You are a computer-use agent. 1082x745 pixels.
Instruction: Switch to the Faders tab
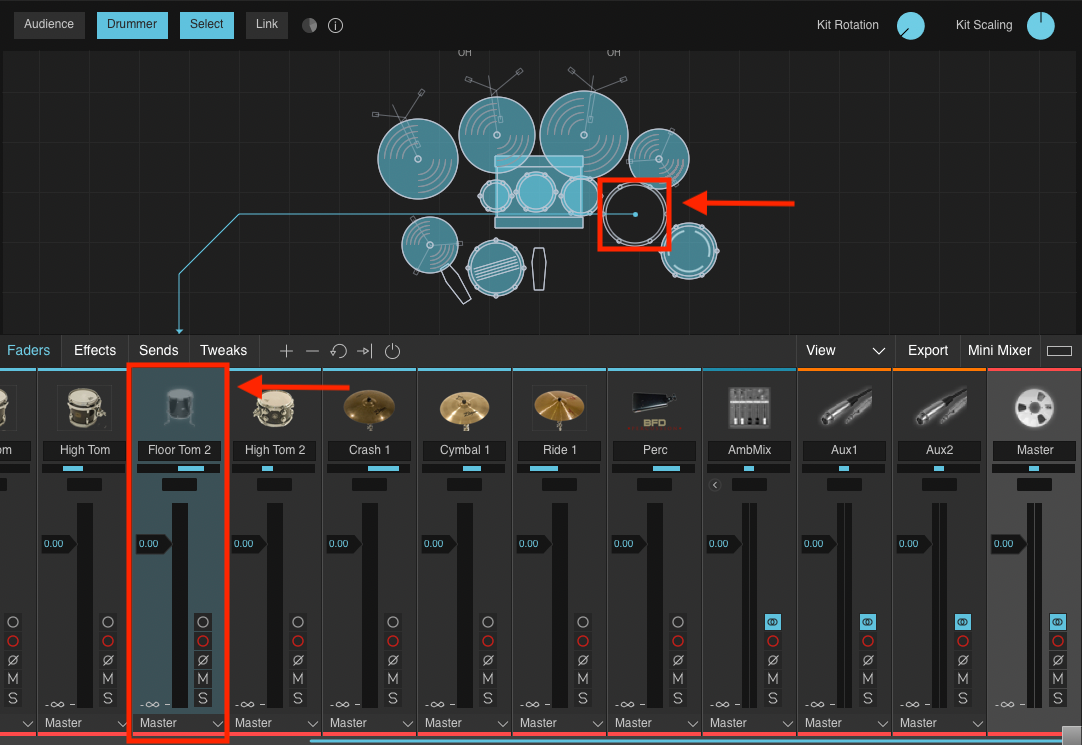coord(28,350)
